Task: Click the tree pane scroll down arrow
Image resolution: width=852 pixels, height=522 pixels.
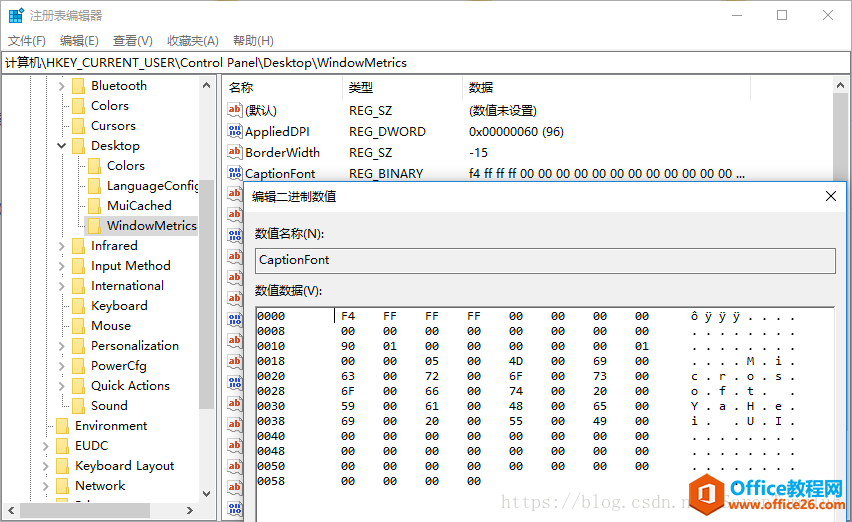Action: [x=206, y=494]
